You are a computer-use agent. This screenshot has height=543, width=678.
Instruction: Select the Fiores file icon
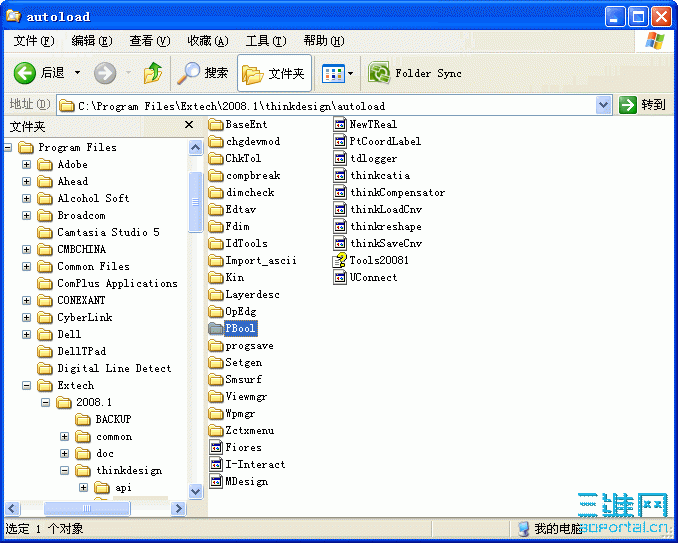216,447
